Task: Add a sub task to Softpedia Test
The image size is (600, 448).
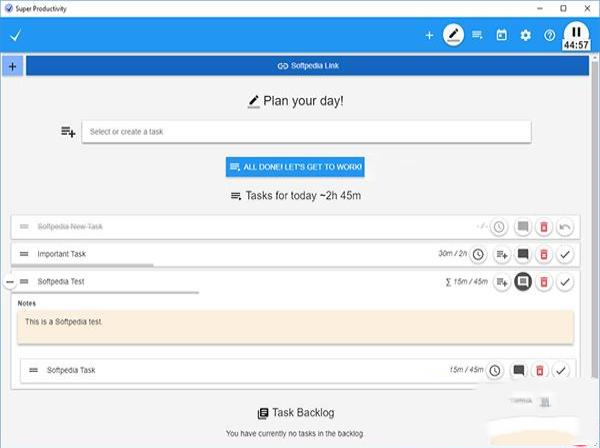Action: (x=502, y=282)
